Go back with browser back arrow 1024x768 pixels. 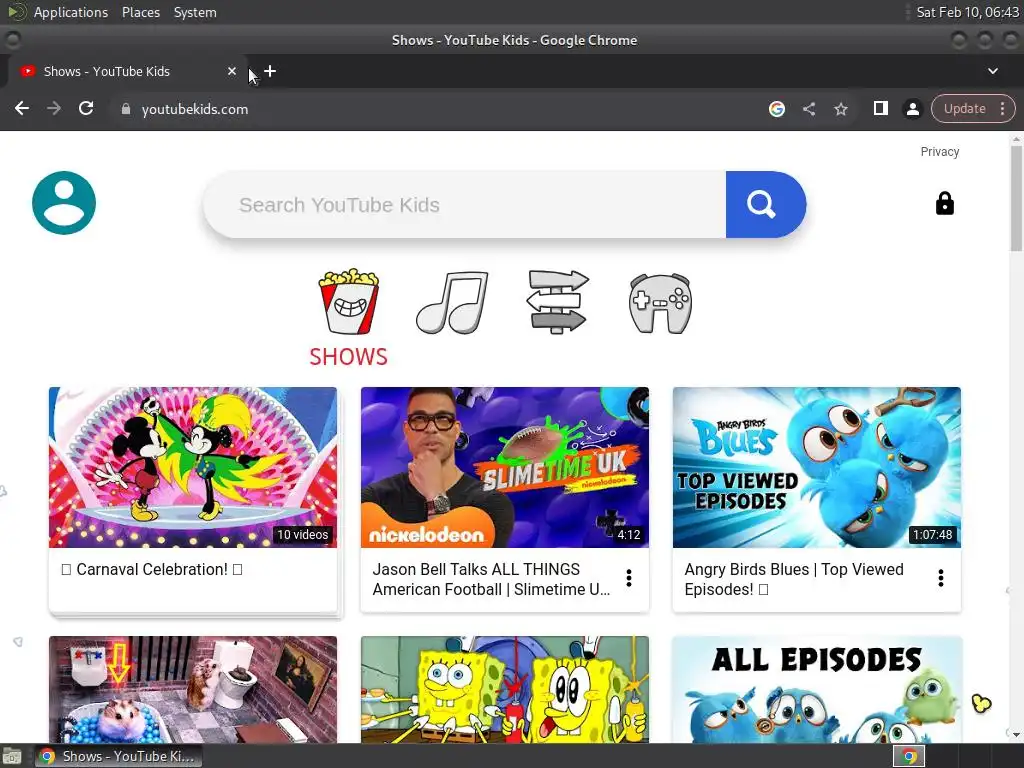tap(22, 108)
